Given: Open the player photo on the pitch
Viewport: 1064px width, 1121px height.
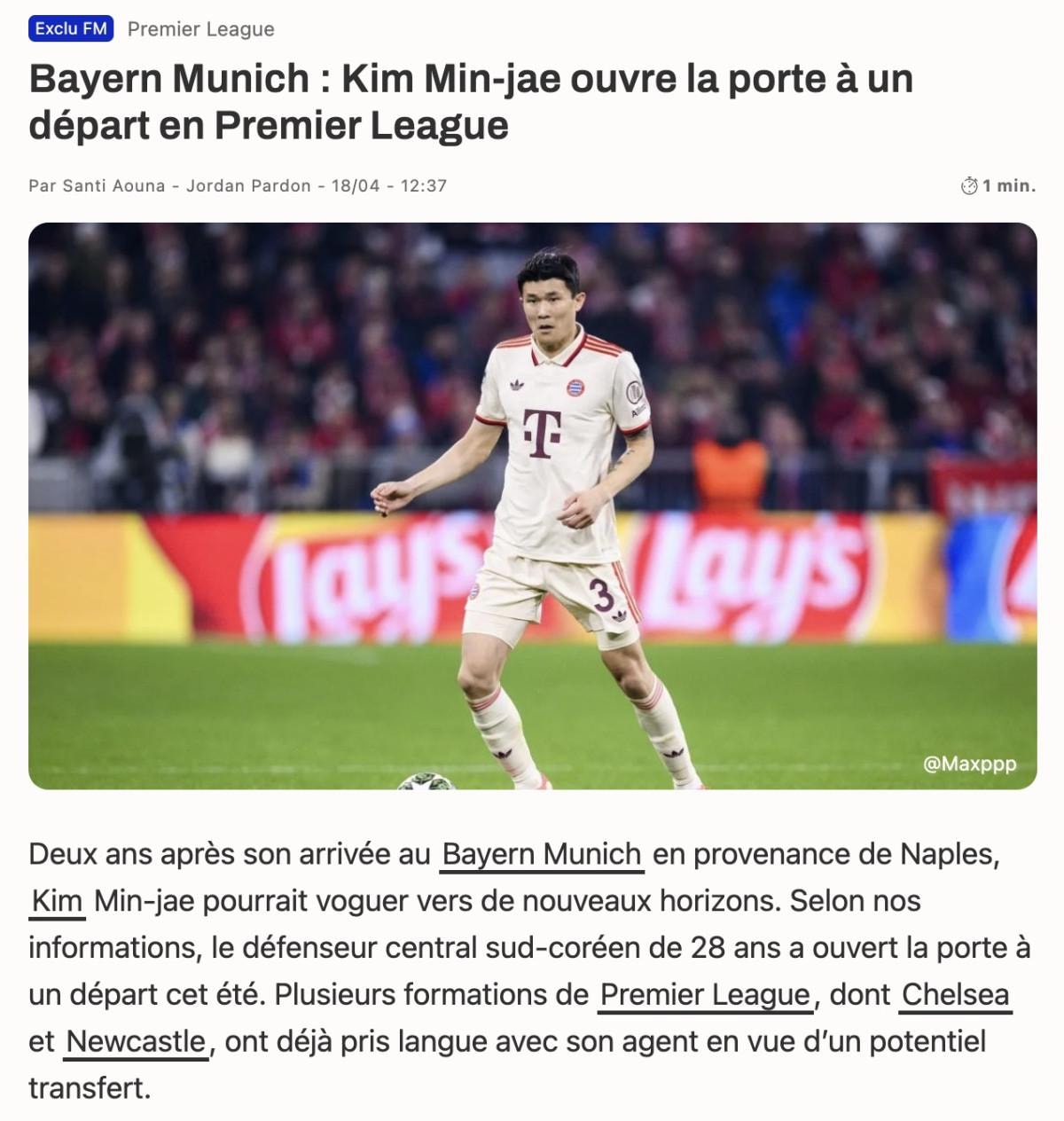Looking at the screenshot, I should [x=533, y=506].
